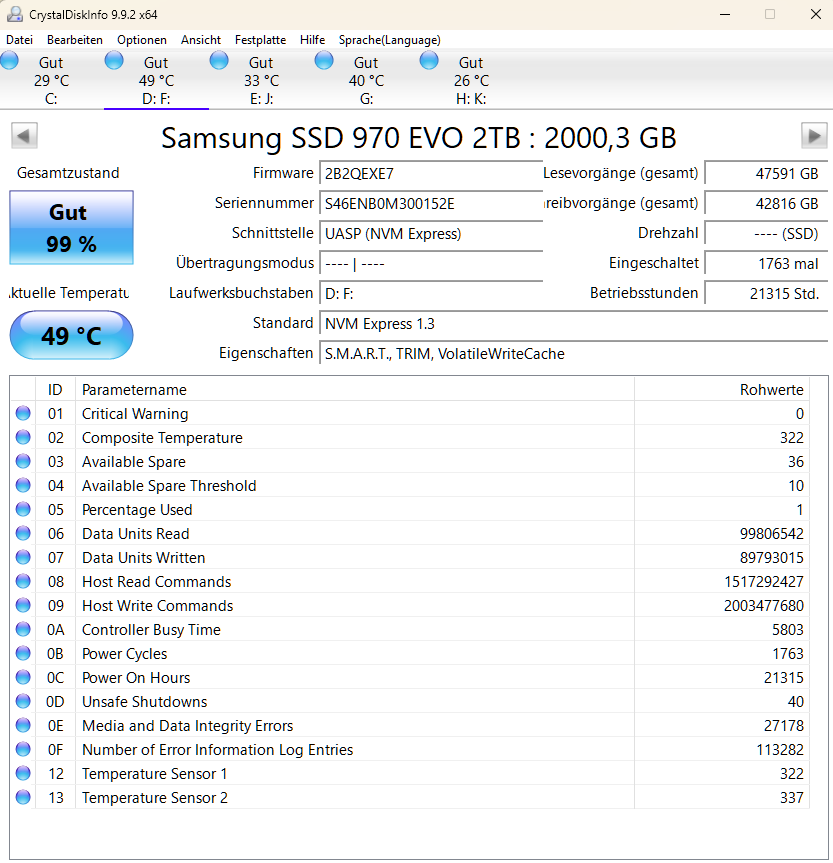Click status icon of Composite Temperature row
Image resolution: width=833 pixels, height=863 pixels.
point(23,437)
